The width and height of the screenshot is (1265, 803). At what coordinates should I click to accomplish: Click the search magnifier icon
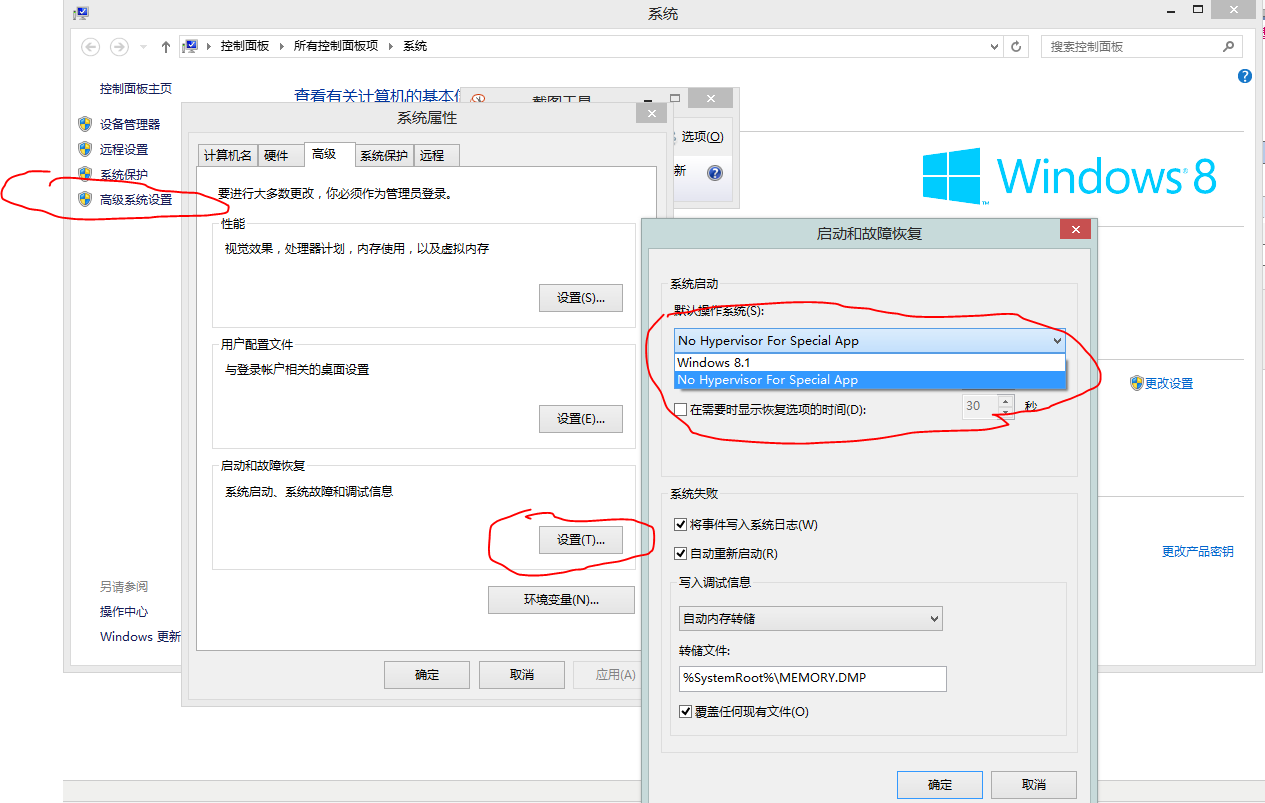pos(1229,46)
